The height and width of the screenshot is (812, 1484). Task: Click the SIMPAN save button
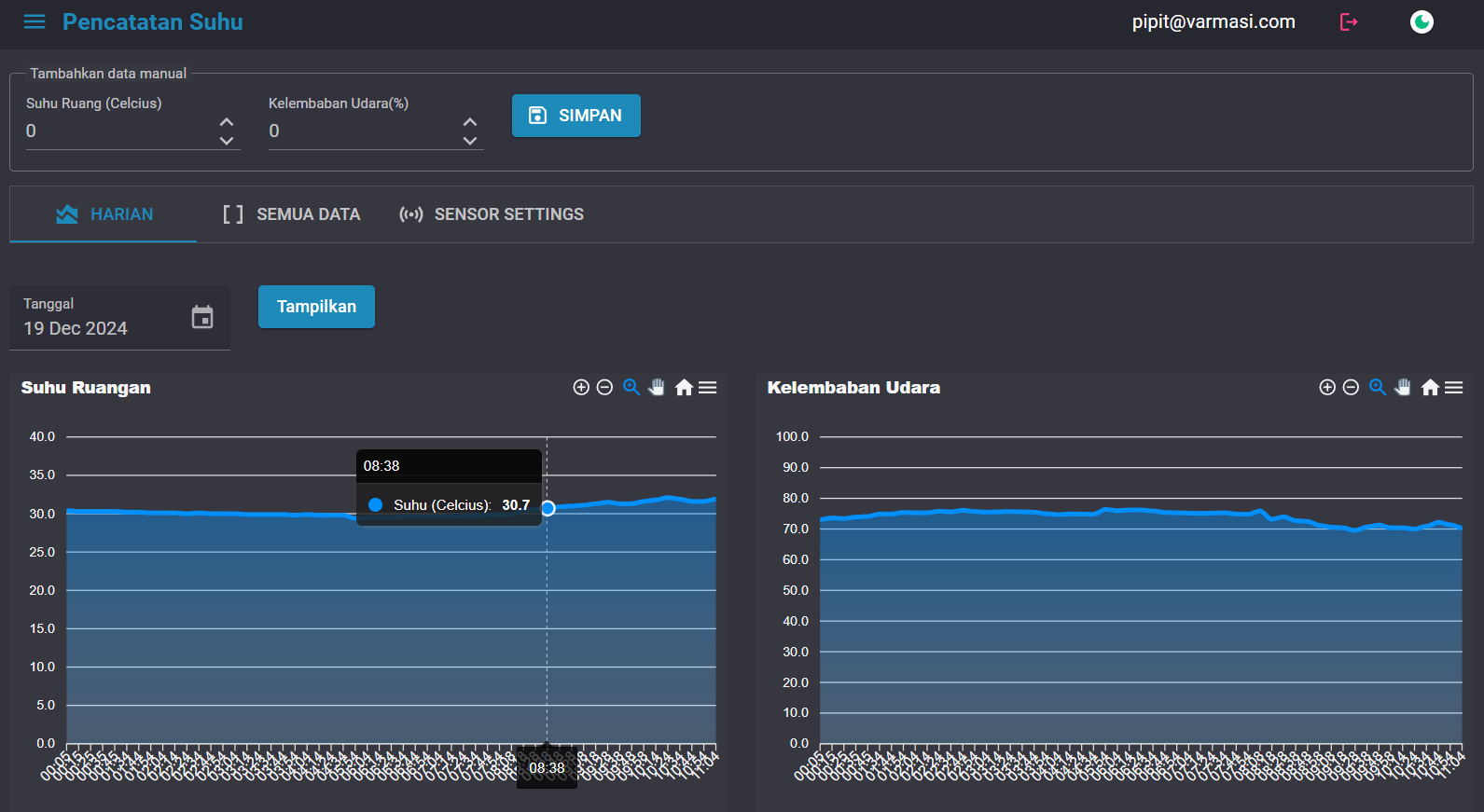pos(576,116)
